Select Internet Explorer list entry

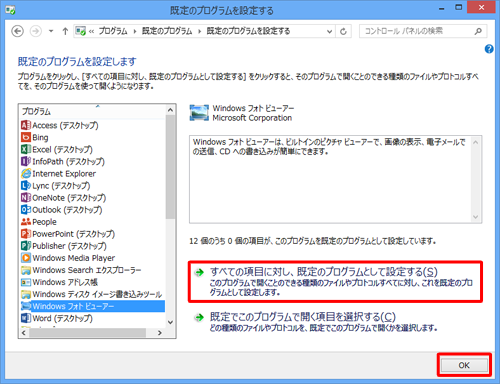(93, 173)
